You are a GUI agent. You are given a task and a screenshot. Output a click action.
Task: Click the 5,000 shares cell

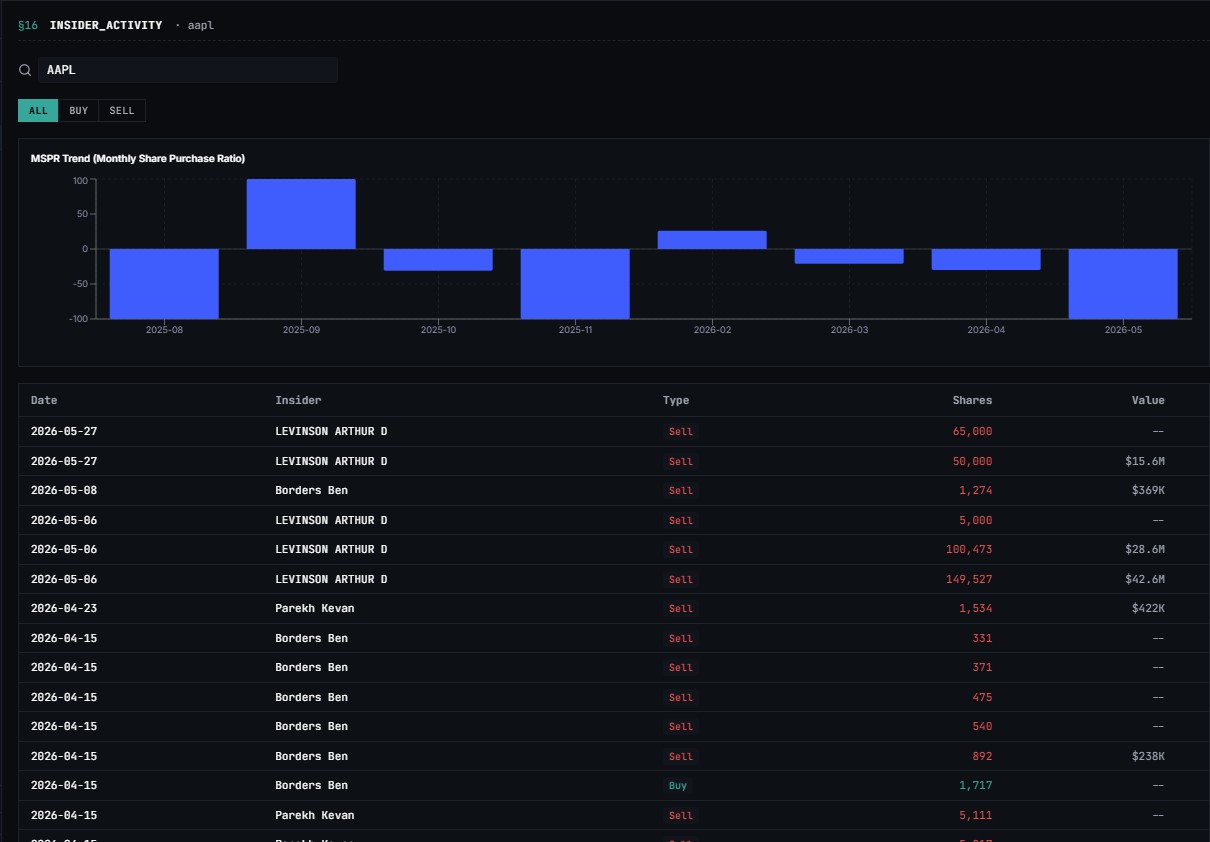[x=976, y=520]
